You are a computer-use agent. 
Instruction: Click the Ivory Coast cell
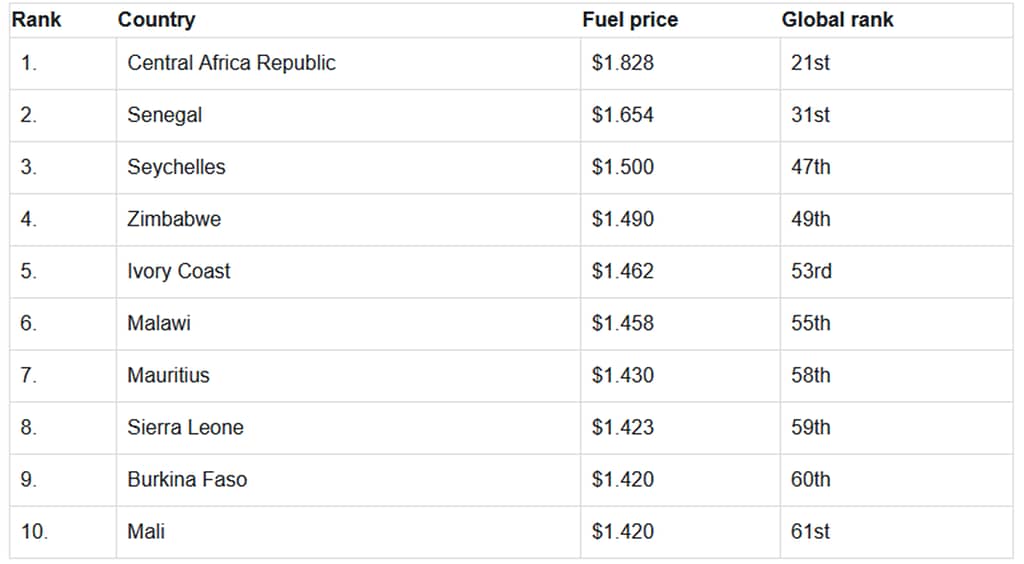click(178, 271)
